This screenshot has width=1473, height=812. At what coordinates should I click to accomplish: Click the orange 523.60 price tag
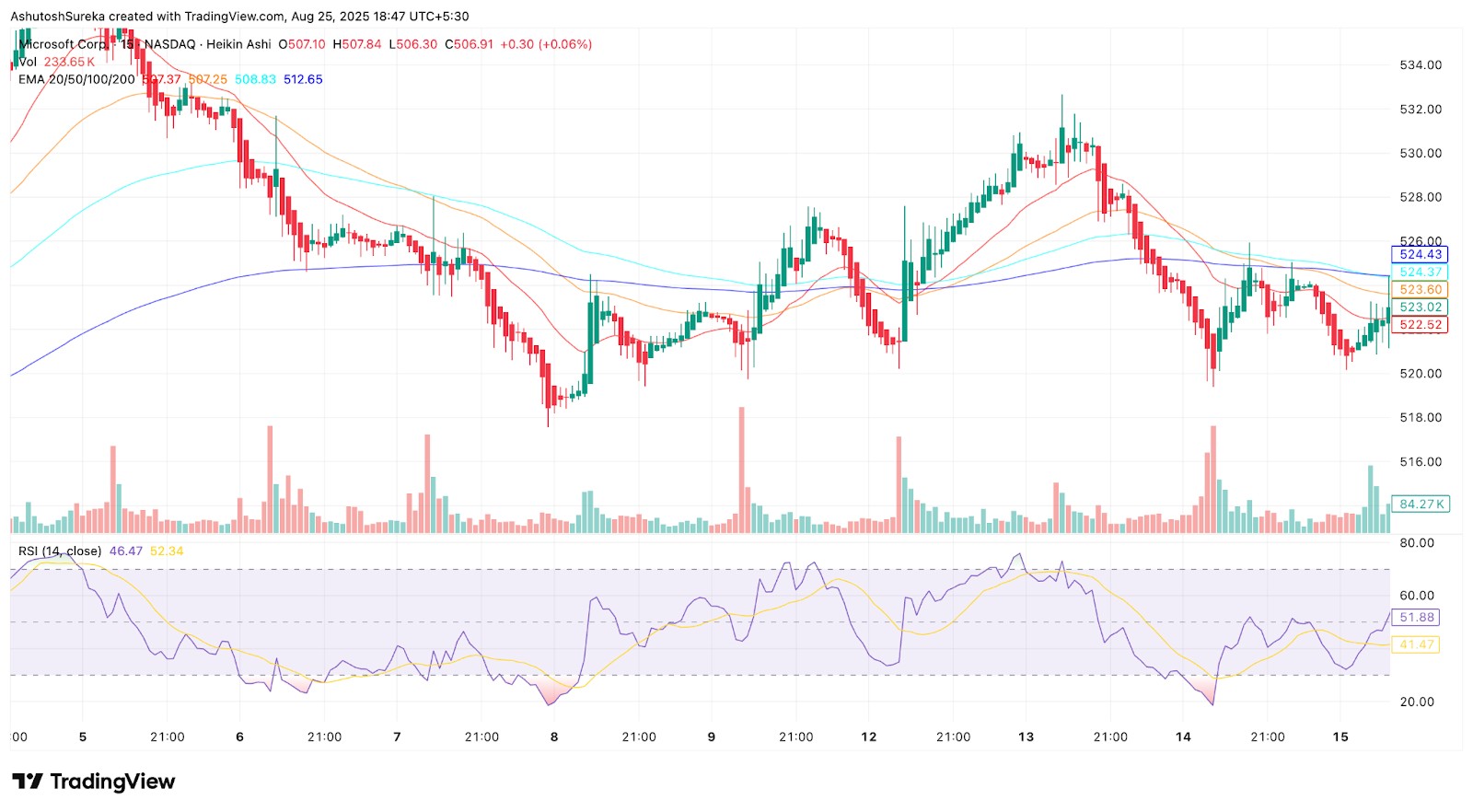[1421, 290]
